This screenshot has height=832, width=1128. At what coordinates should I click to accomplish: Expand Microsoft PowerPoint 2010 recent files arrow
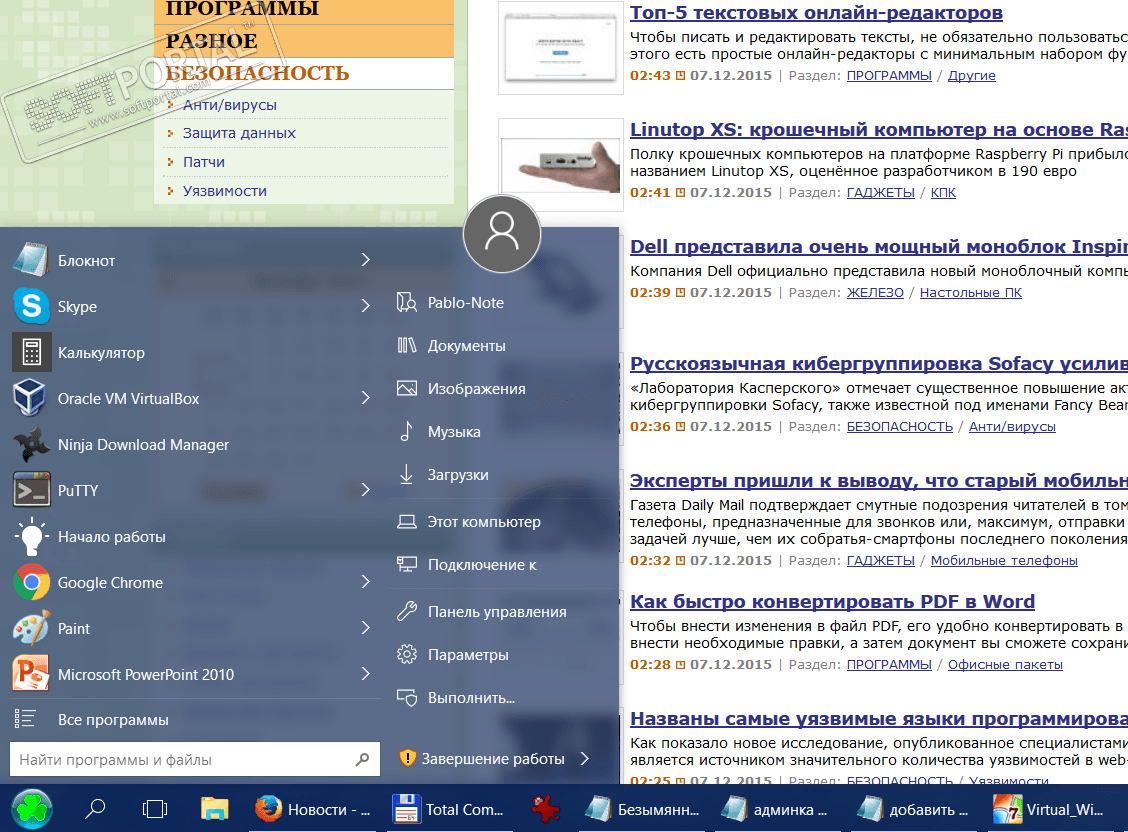tap(365, 675)
